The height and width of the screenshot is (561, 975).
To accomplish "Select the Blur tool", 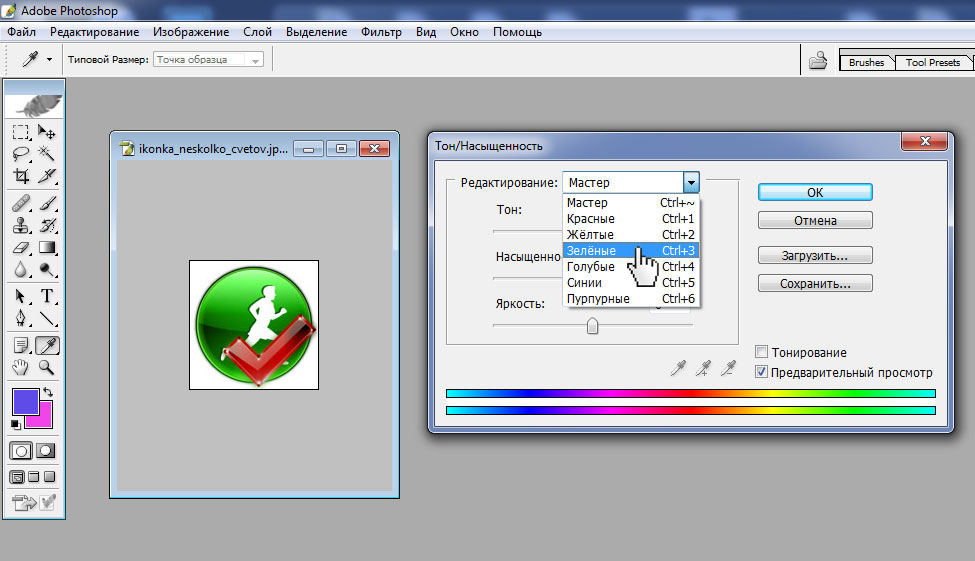I will 21,269.
